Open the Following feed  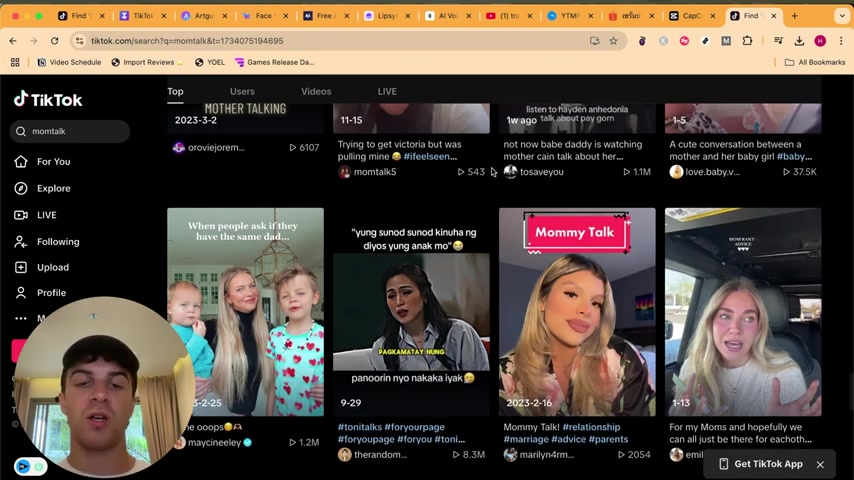(57, 242)
